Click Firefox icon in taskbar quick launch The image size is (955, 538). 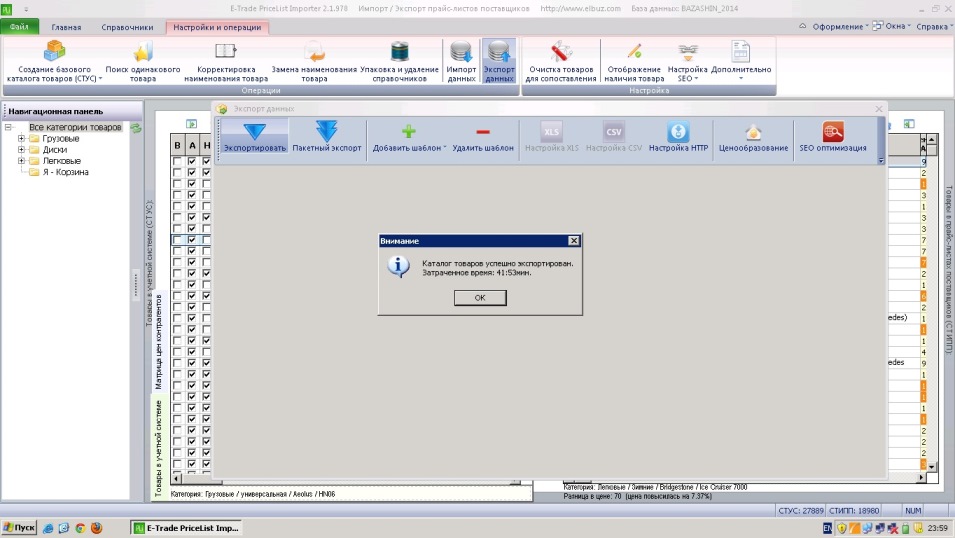96,528
